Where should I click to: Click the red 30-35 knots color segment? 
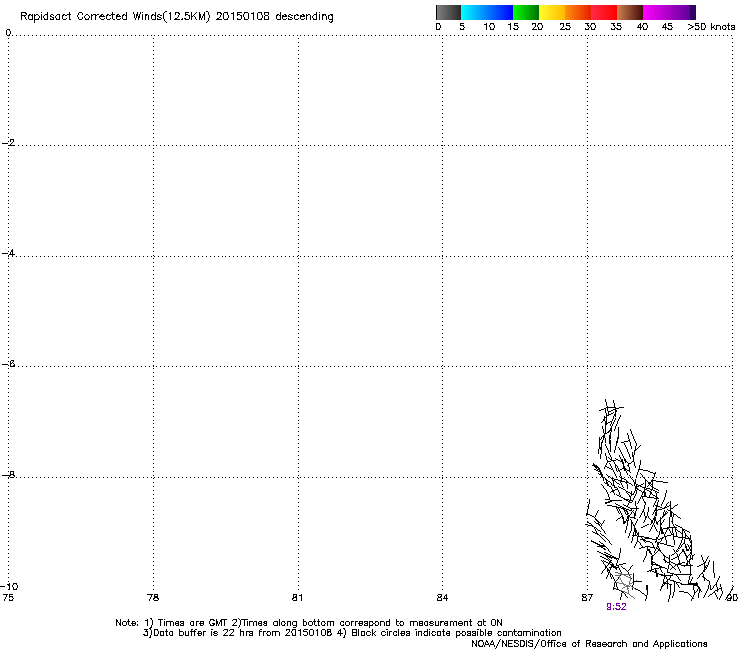click(604, 12)
